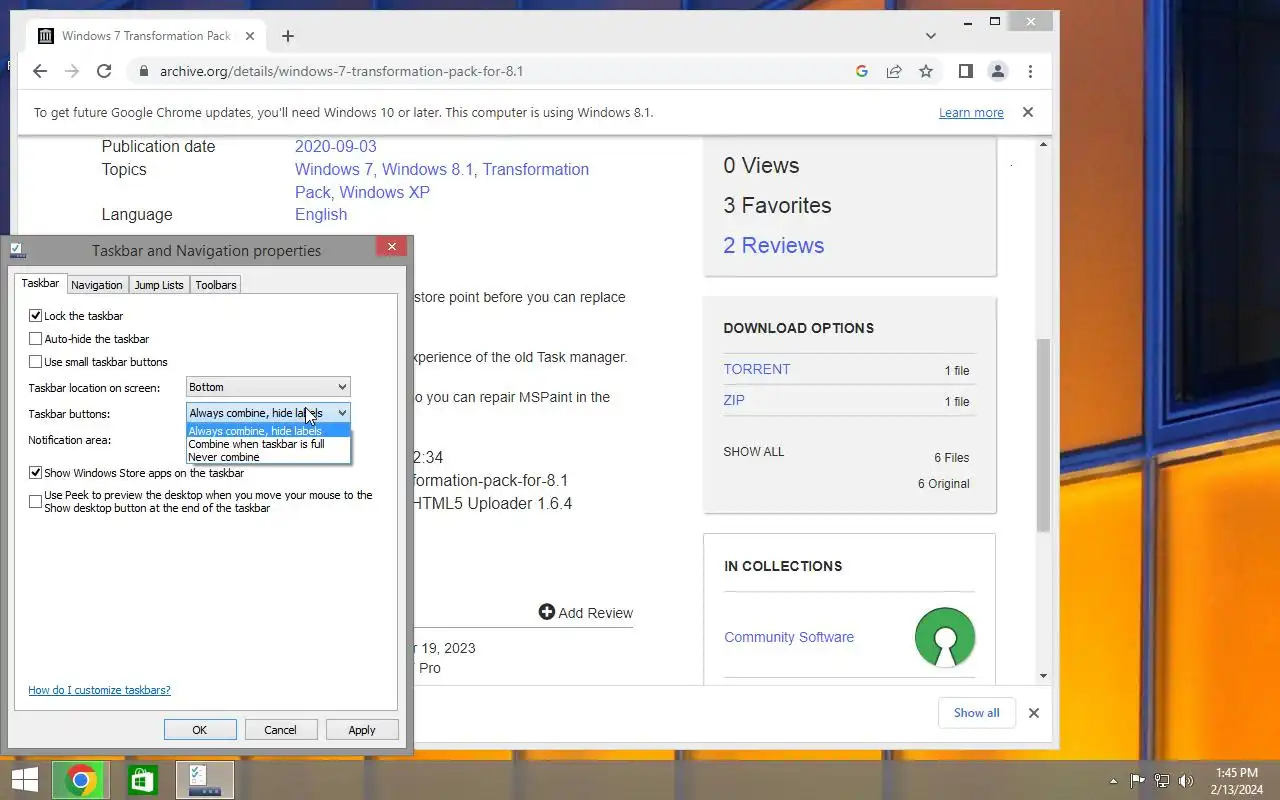This screenshot has width=1280, height=800.
Task: Enable Use Peek to preview desktop
Action: [36, 501]
